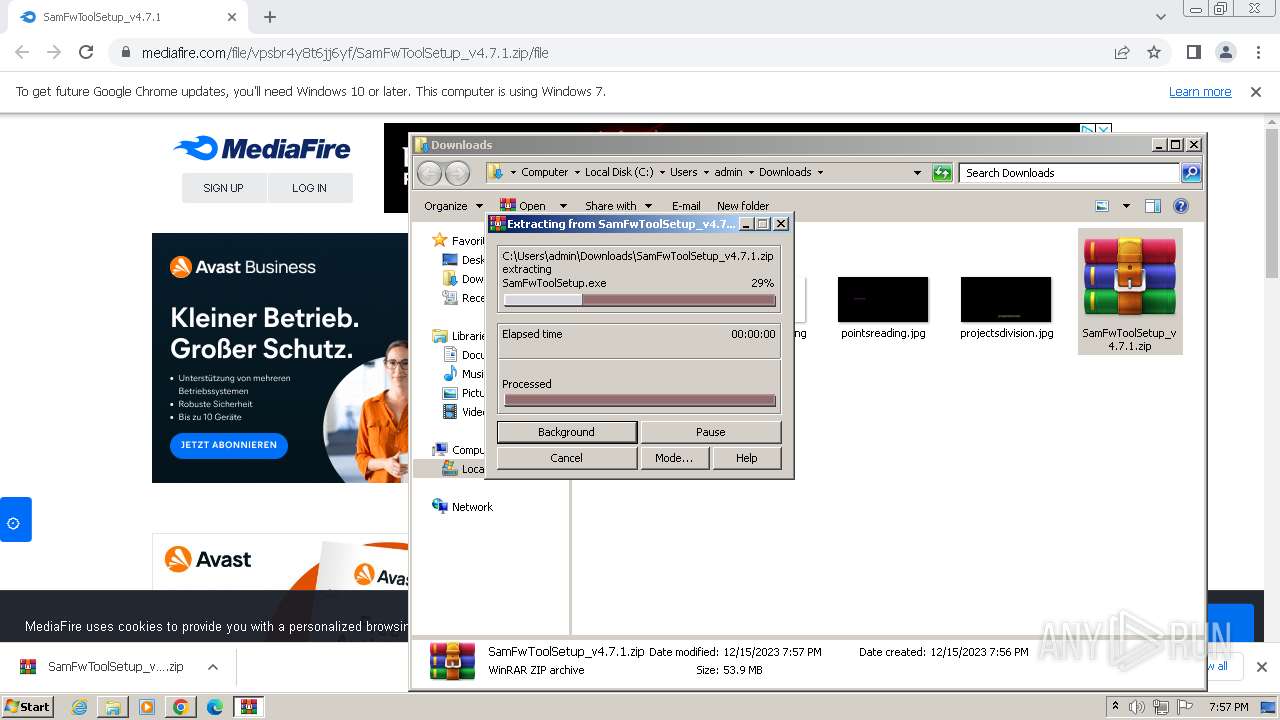1280x720 pixels.
Task: Open the Learn more link
Action: (x=1200, y=91)
